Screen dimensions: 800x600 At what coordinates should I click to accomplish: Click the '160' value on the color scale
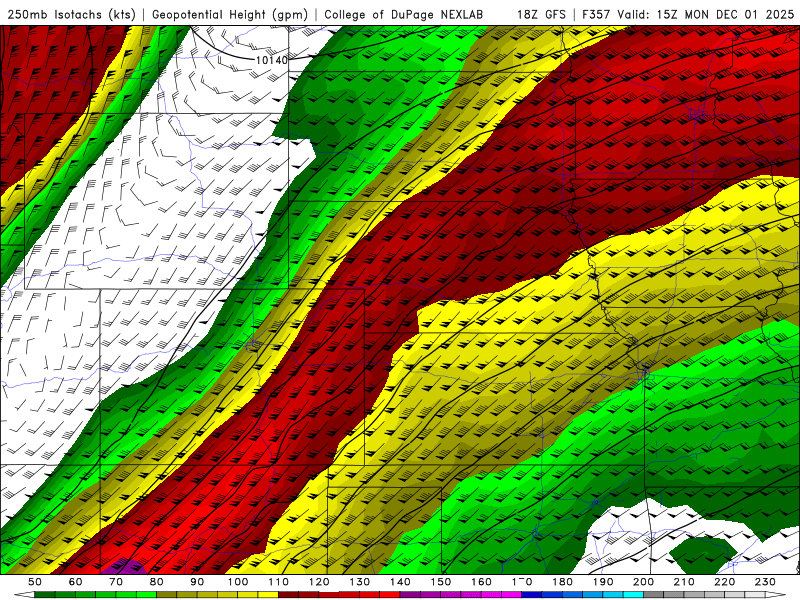tap(481, 582)
